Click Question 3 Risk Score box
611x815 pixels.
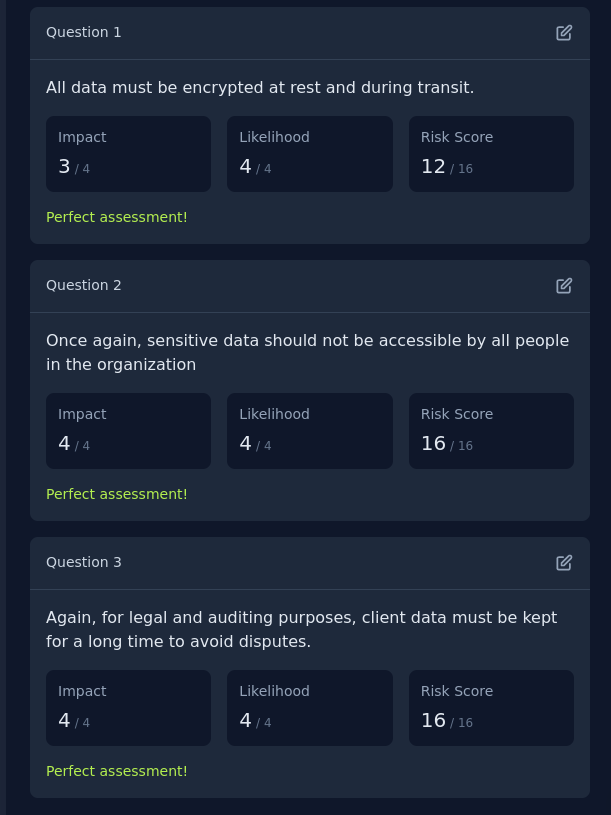[x=491, y=708]
